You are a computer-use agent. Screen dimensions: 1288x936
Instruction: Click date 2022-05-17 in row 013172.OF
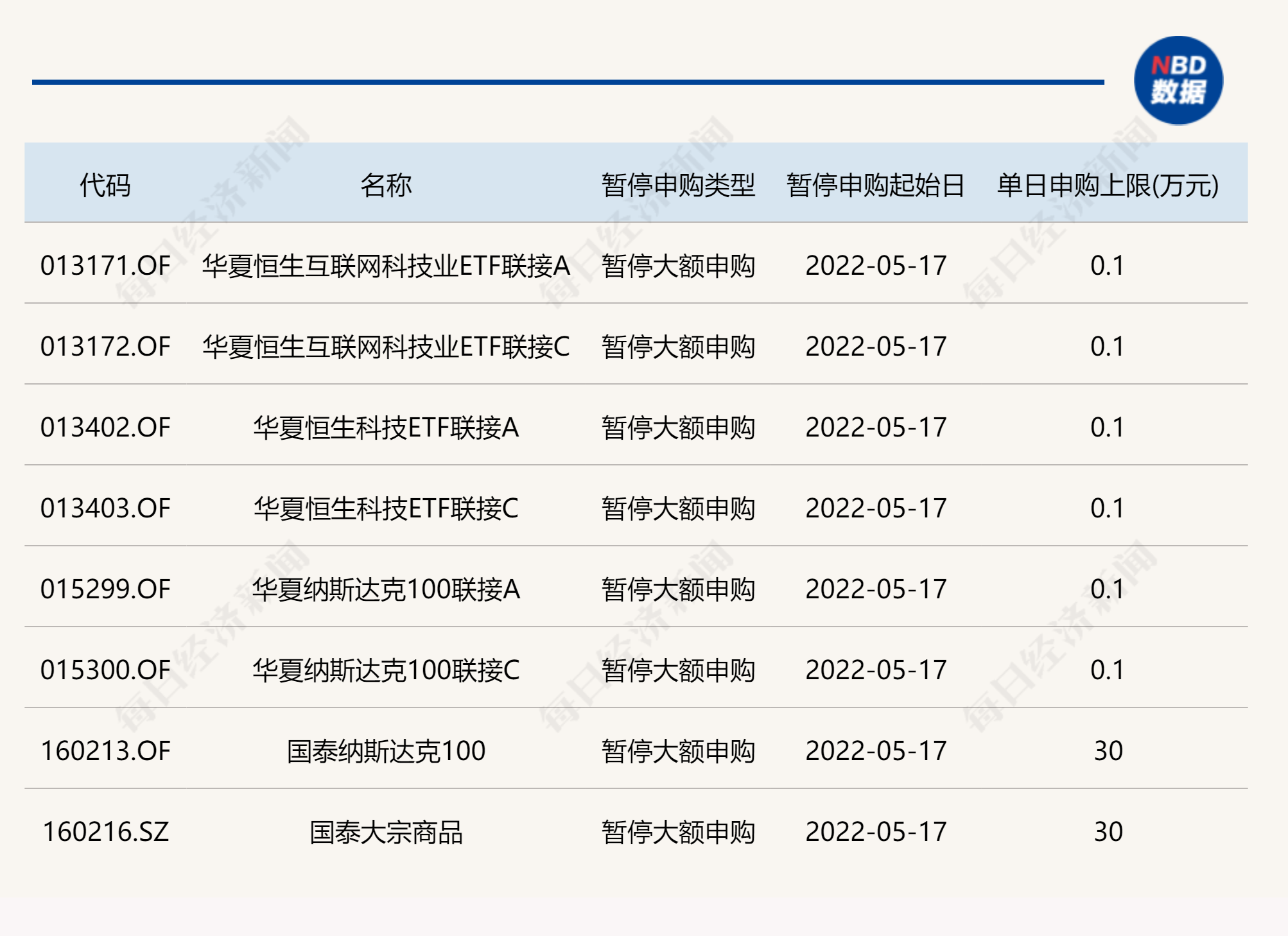(876, 347)
